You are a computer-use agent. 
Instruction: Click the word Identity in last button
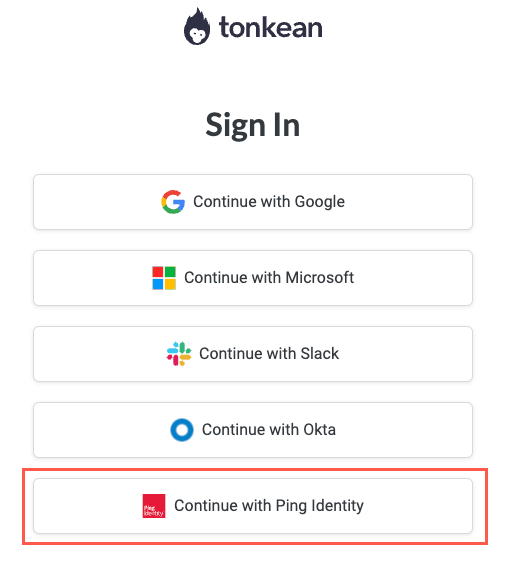tap(337, 506)
